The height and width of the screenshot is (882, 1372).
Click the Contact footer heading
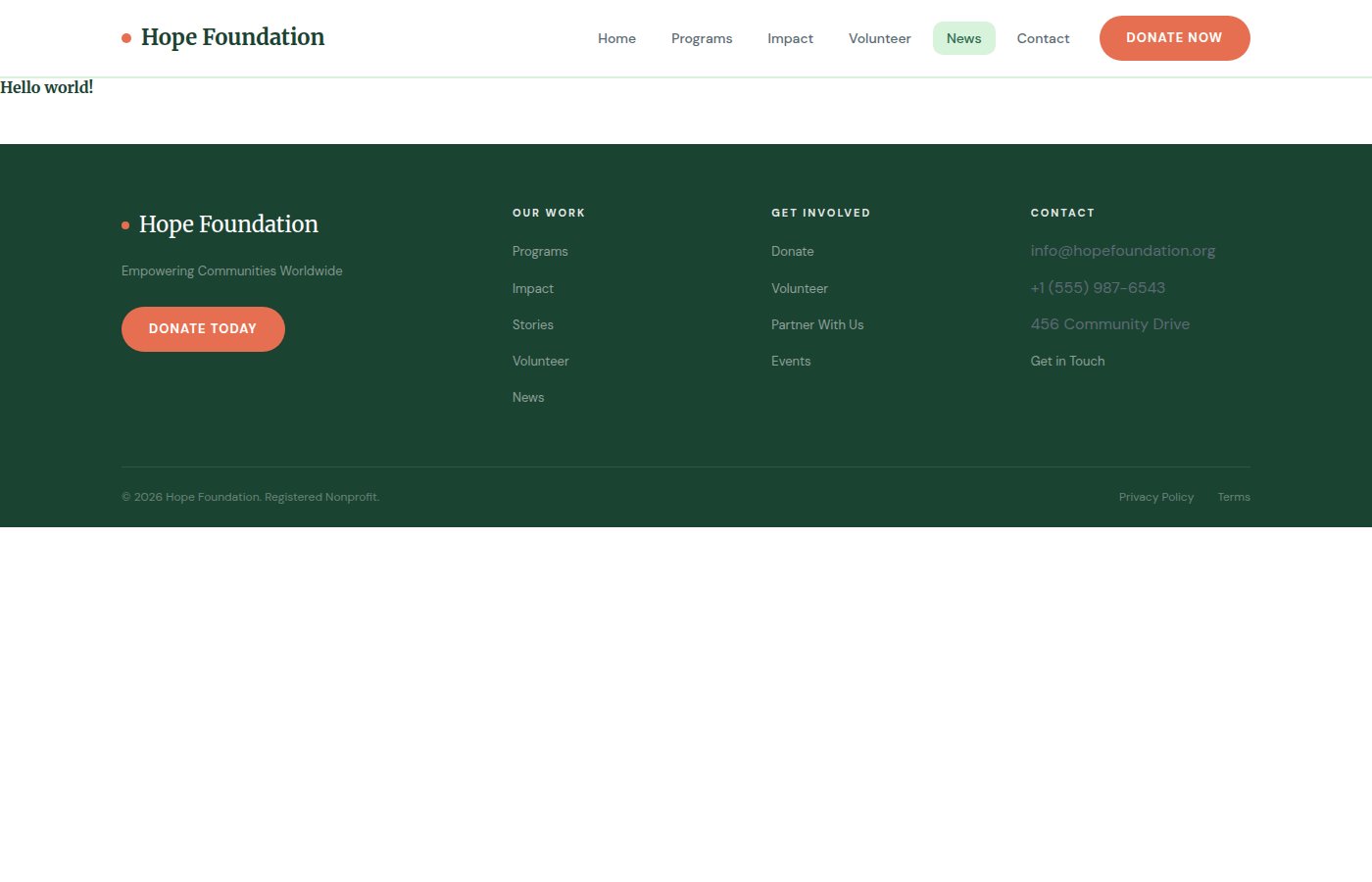click(1062, 213)
